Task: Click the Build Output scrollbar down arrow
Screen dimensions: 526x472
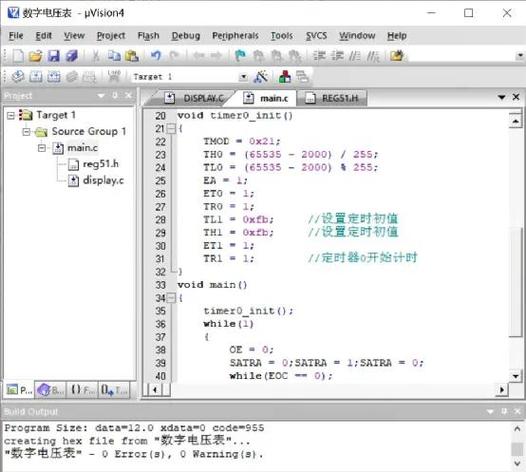Action: (517, 463)
